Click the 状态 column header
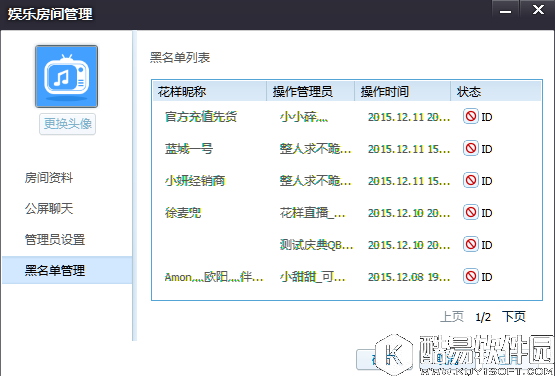Viewport: 555px width, 376px height. 496,91
